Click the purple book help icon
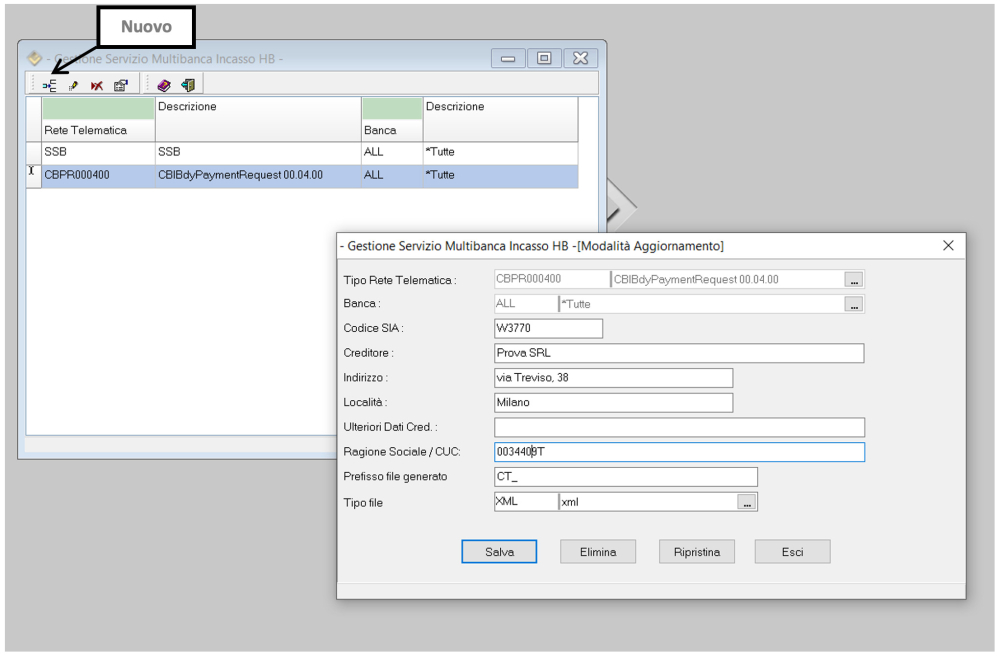The height and width of the screenshot is (656, 1000). (164, 86)
